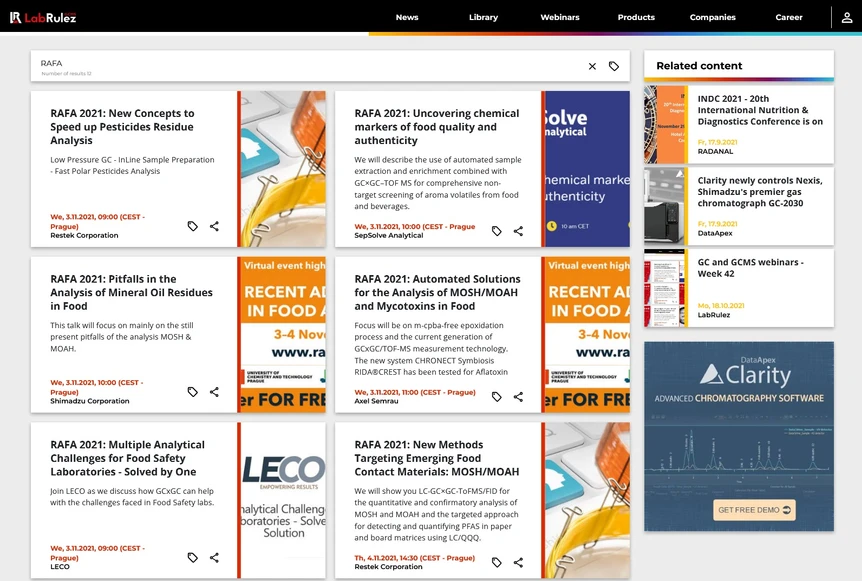Open the News menu
Image resolution: width=862 pixels, height=581 pixels.
(407, 18)
